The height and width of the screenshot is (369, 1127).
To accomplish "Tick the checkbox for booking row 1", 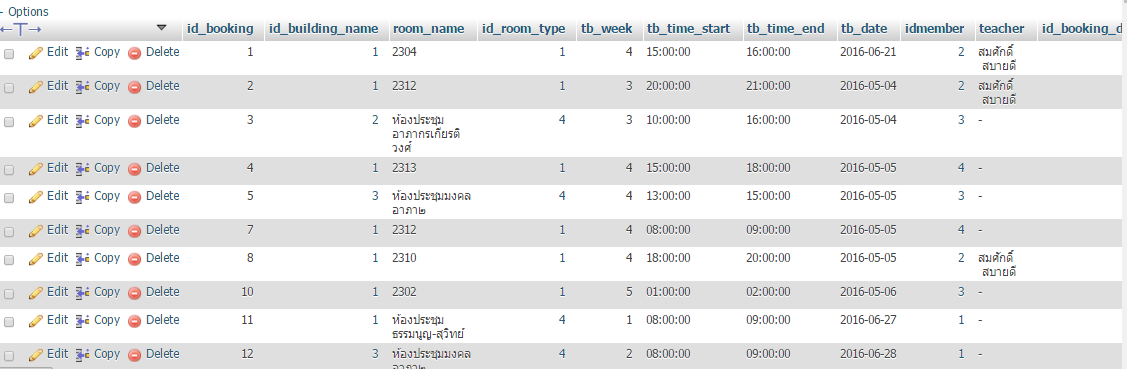I will (9, 53).
